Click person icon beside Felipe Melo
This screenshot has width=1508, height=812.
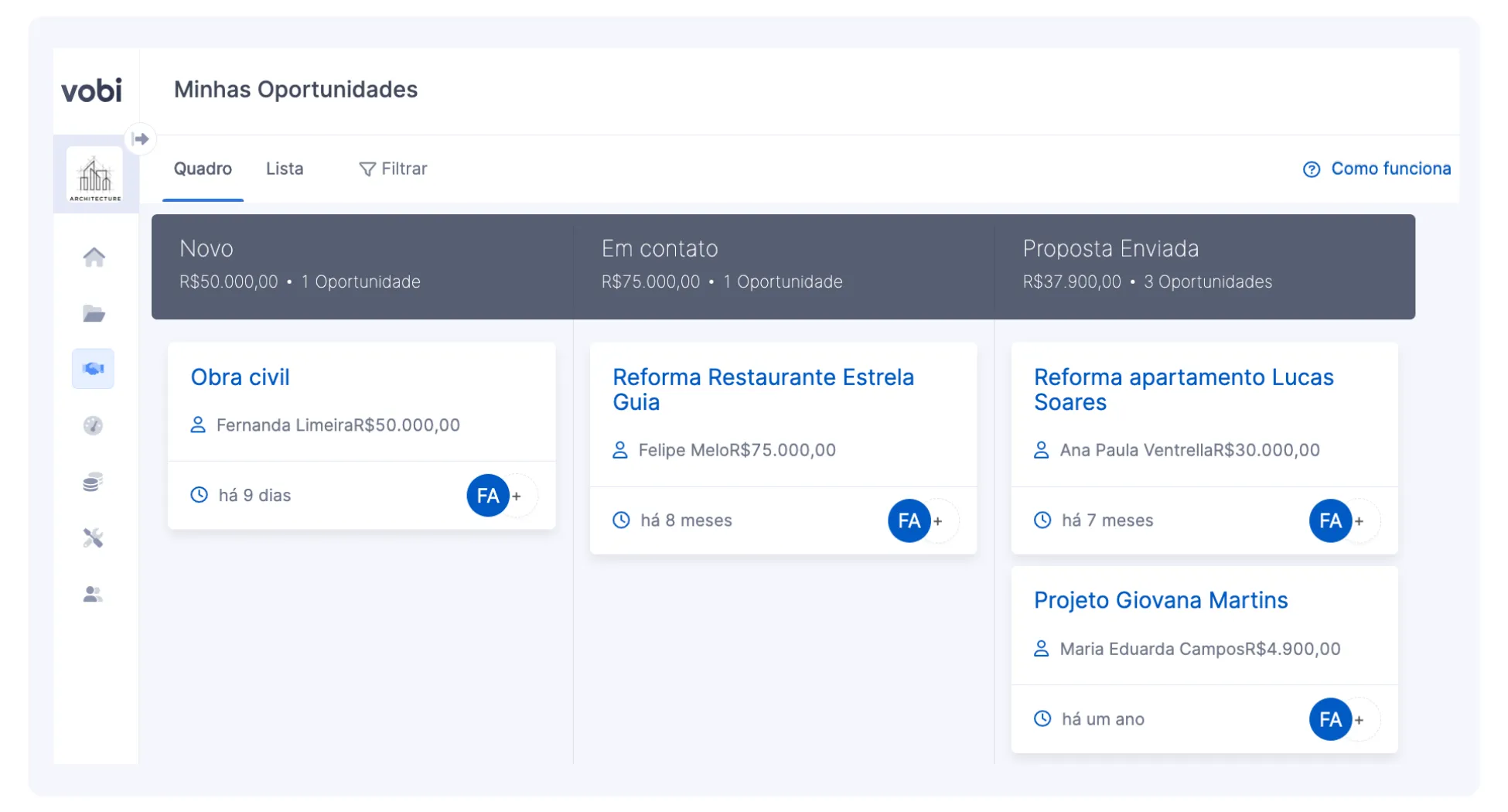(620, 450)
